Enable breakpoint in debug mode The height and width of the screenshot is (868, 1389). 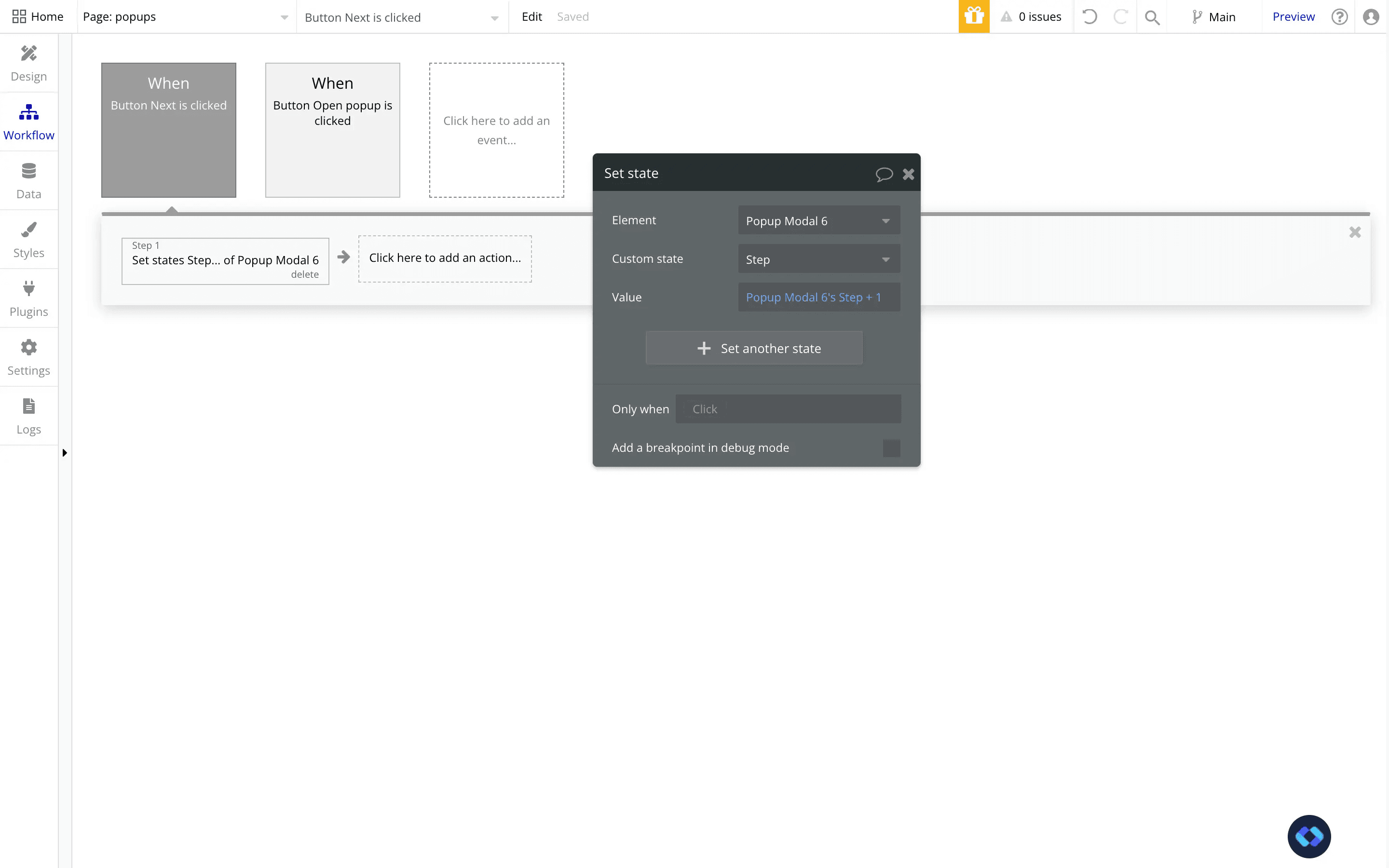pos(891,448)
